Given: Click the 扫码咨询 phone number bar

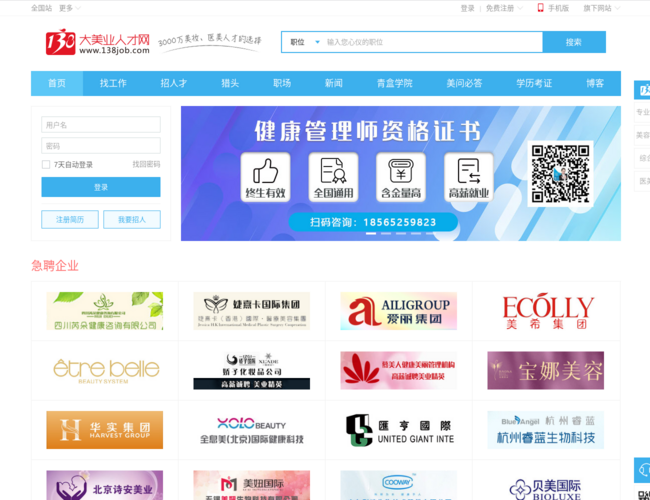Looking at the screenshot, I should coord(373,222).
